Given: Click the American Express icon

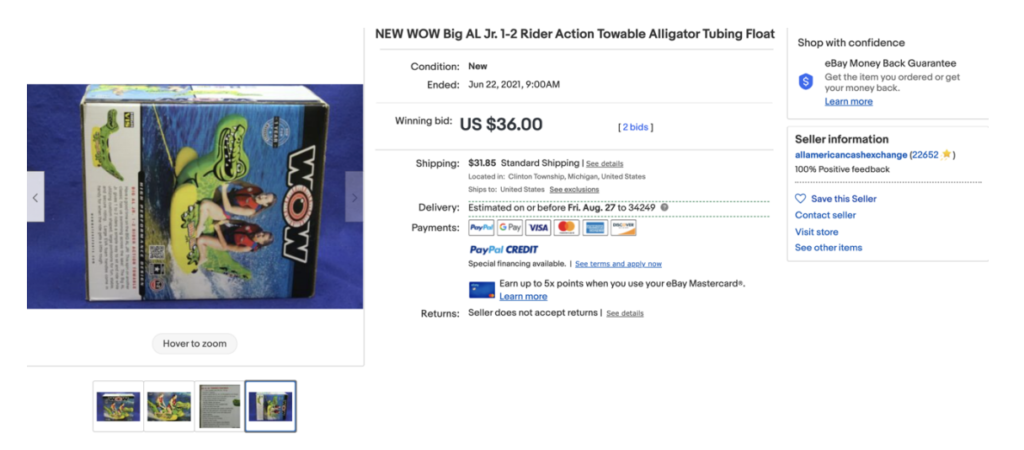Looking at the screenshot, I should point(595,228).
